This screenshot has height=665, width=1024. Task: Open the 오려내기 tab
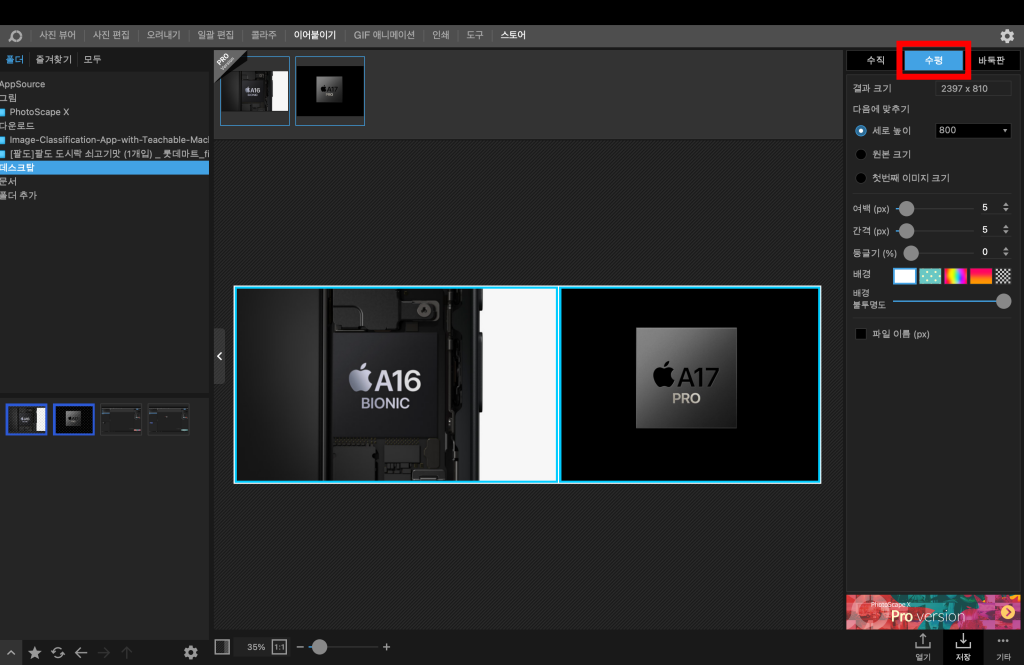163,35
